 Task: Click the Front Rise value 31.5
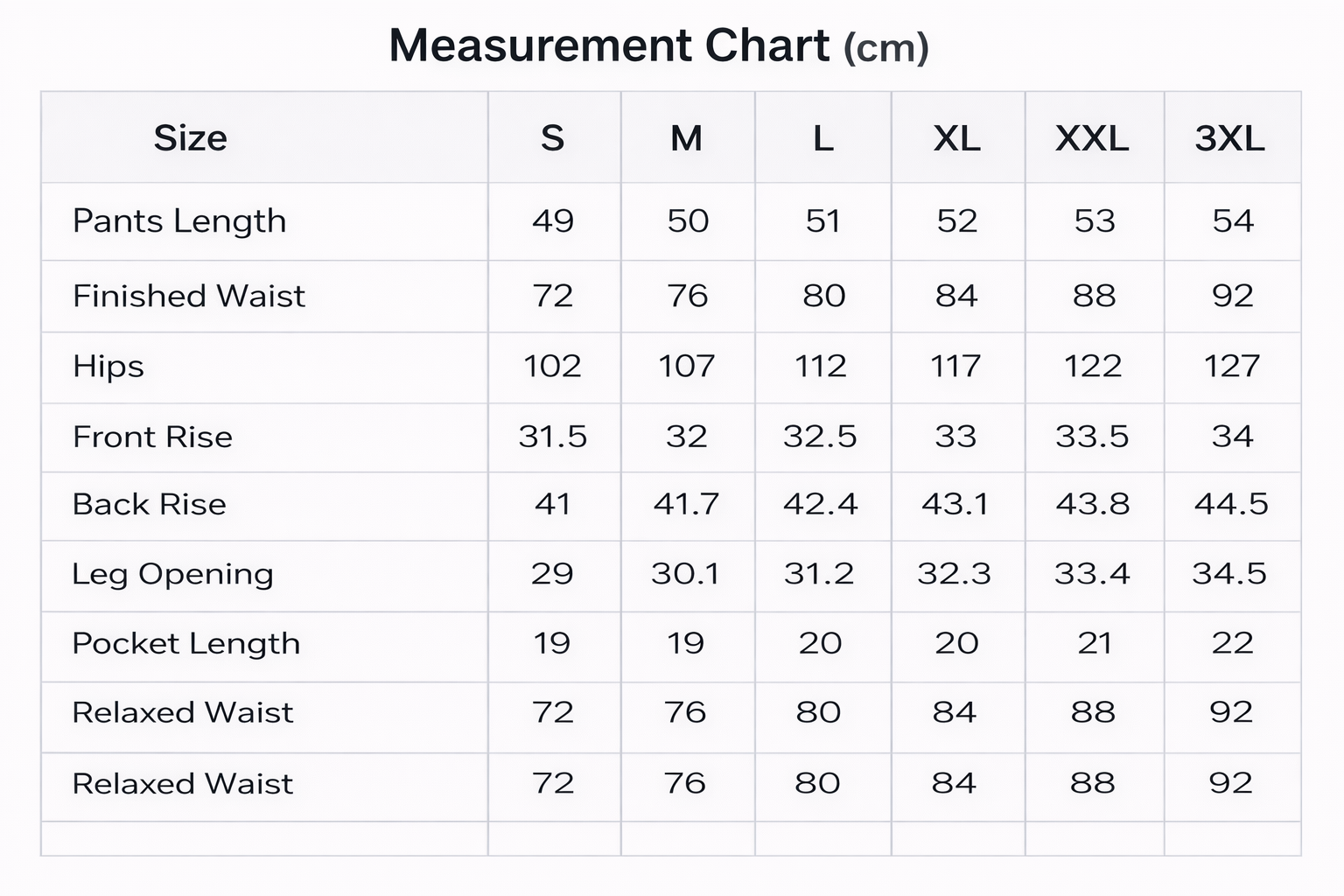click(552, 436)
